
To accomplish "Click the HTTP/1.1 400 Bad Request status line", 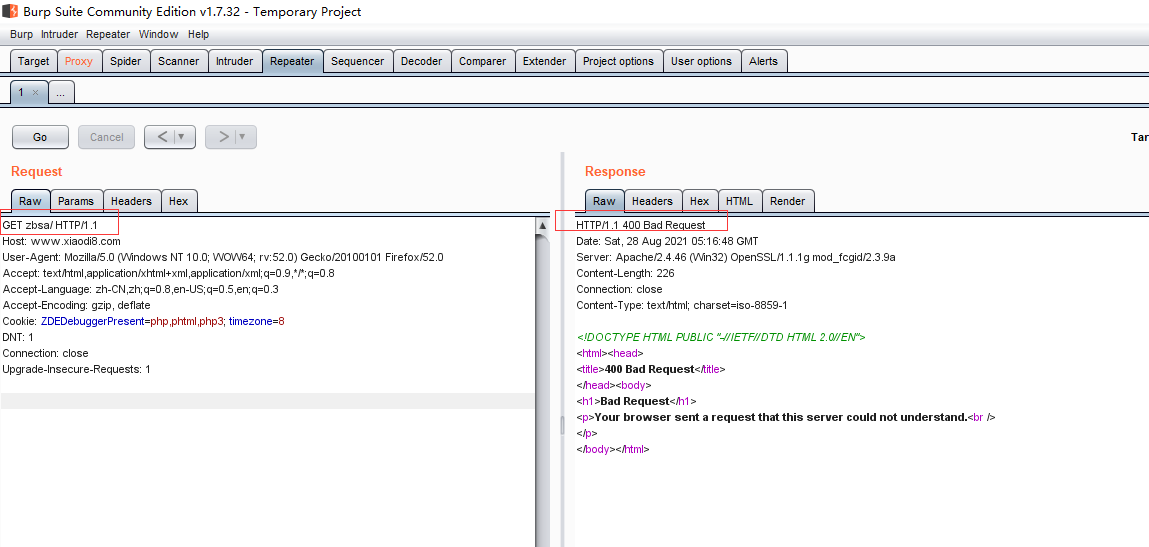I will [640, 225].
